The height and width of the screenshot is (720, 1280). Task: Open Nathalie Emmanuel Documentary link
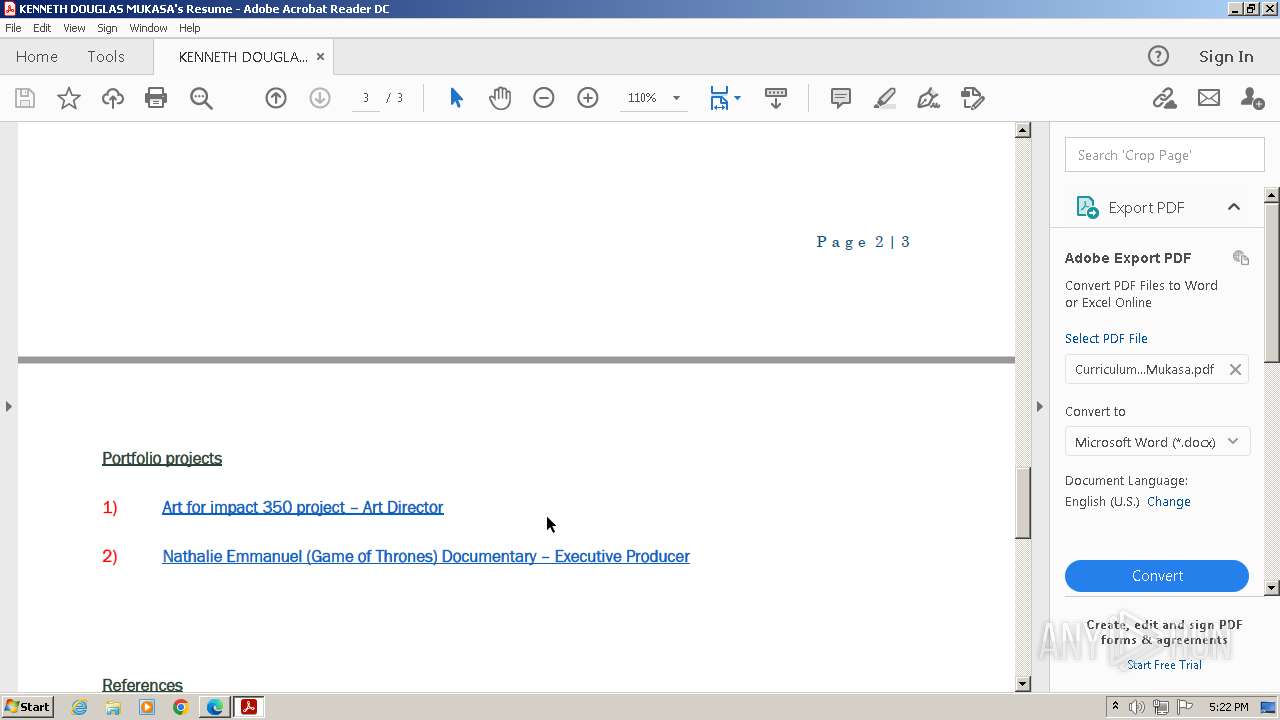pos(426,556)
